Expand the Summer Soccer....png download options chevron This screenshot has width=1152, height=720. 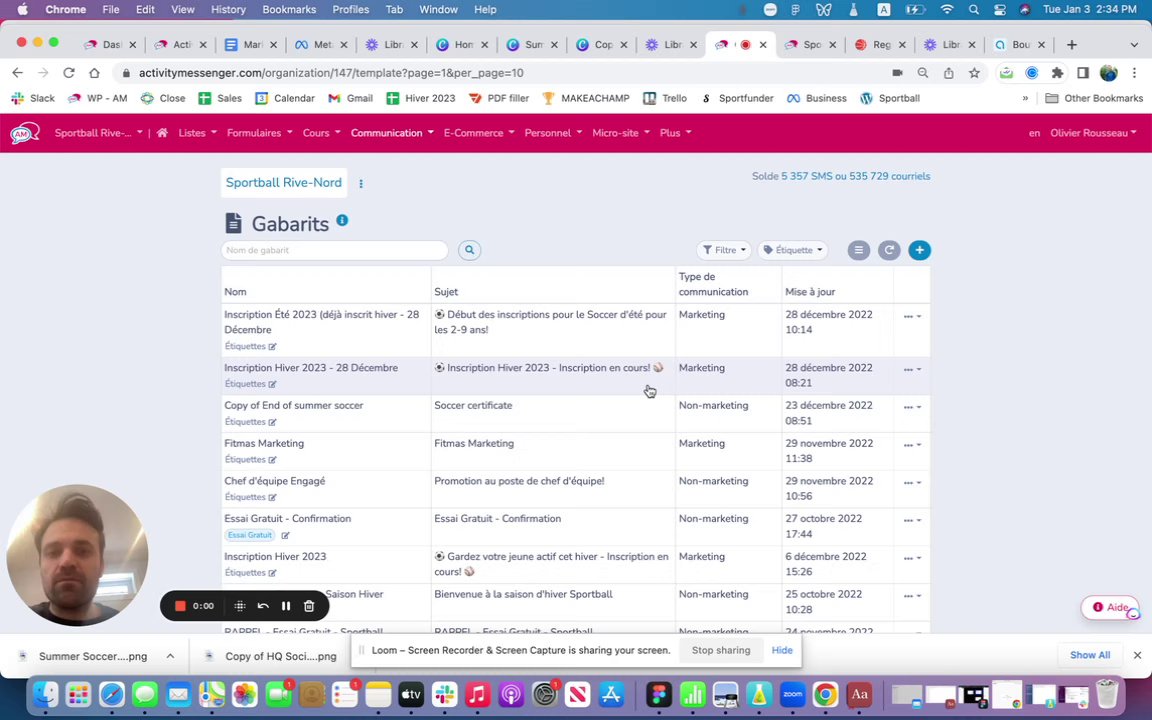[x=170, y=656]
